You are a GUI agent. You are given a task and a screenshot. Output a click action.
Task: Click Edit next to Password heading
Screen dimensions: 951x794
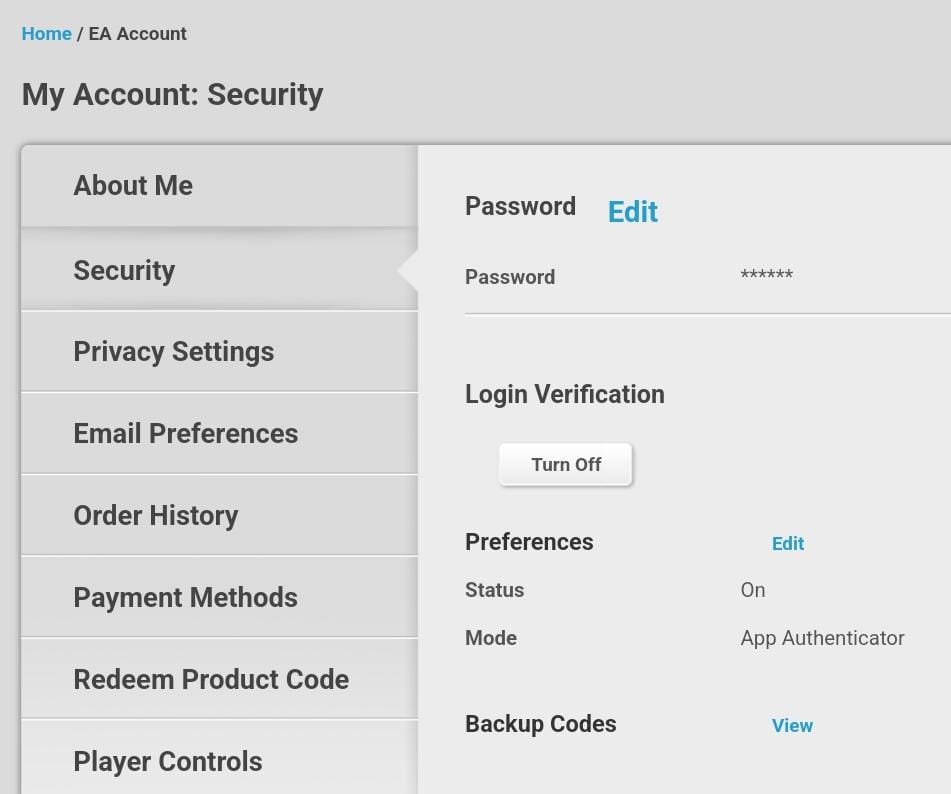[x=632, y=212]
